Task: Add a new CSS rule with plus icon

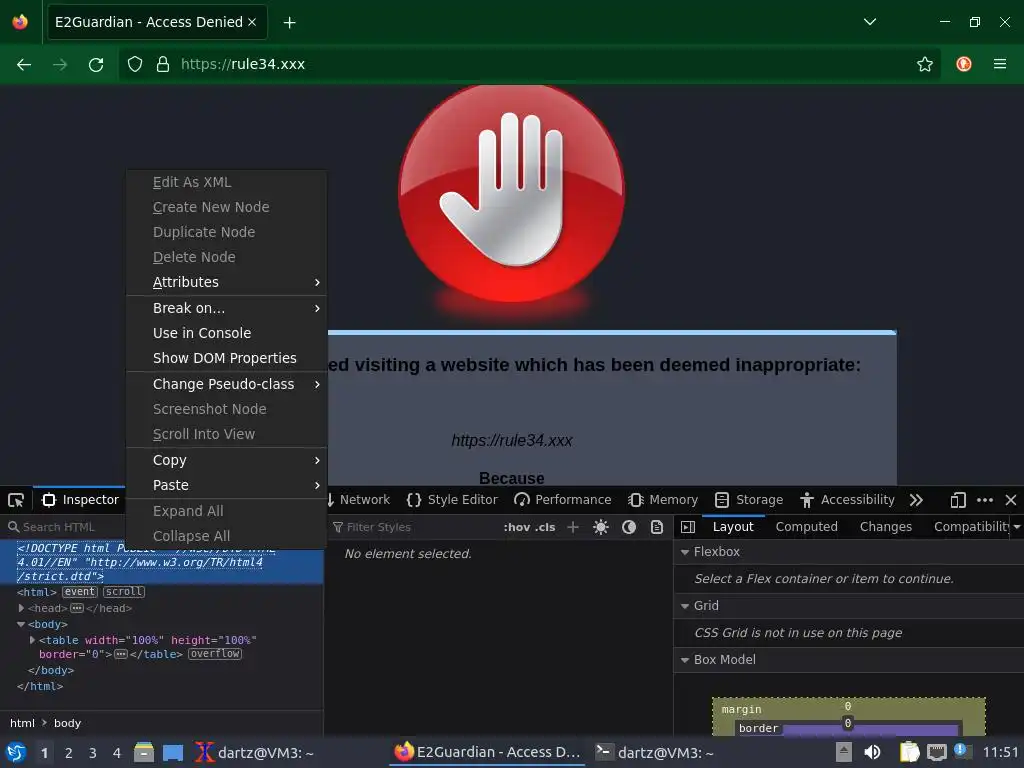Action: point(573,527)
